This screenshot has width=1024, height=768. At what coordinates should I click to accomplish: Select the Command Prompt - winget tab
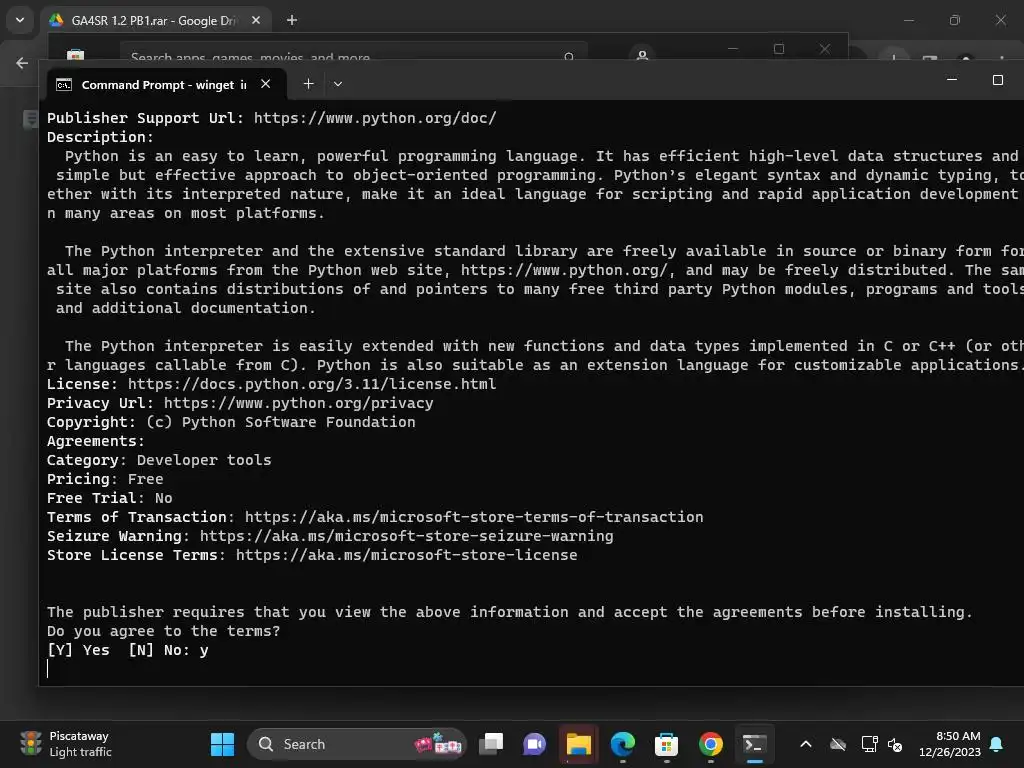(x=165, y=84)
